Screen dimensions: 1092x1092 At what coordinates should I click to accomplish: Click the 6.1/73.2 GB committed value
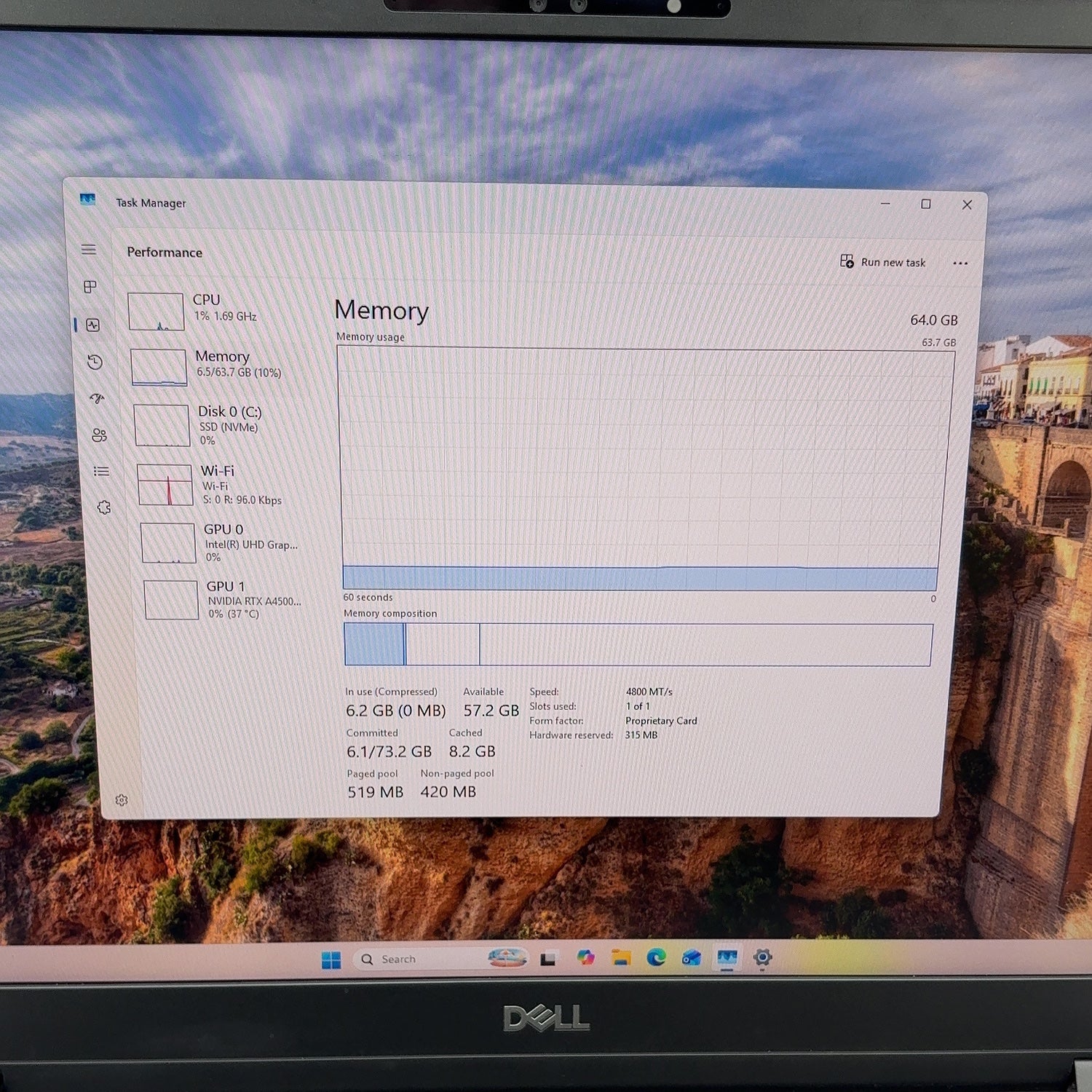(389, 751)
